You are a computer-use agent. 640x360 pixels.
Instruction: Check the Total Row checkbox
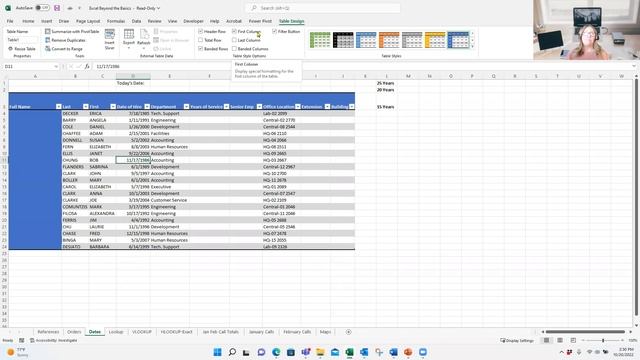[200, 40]
